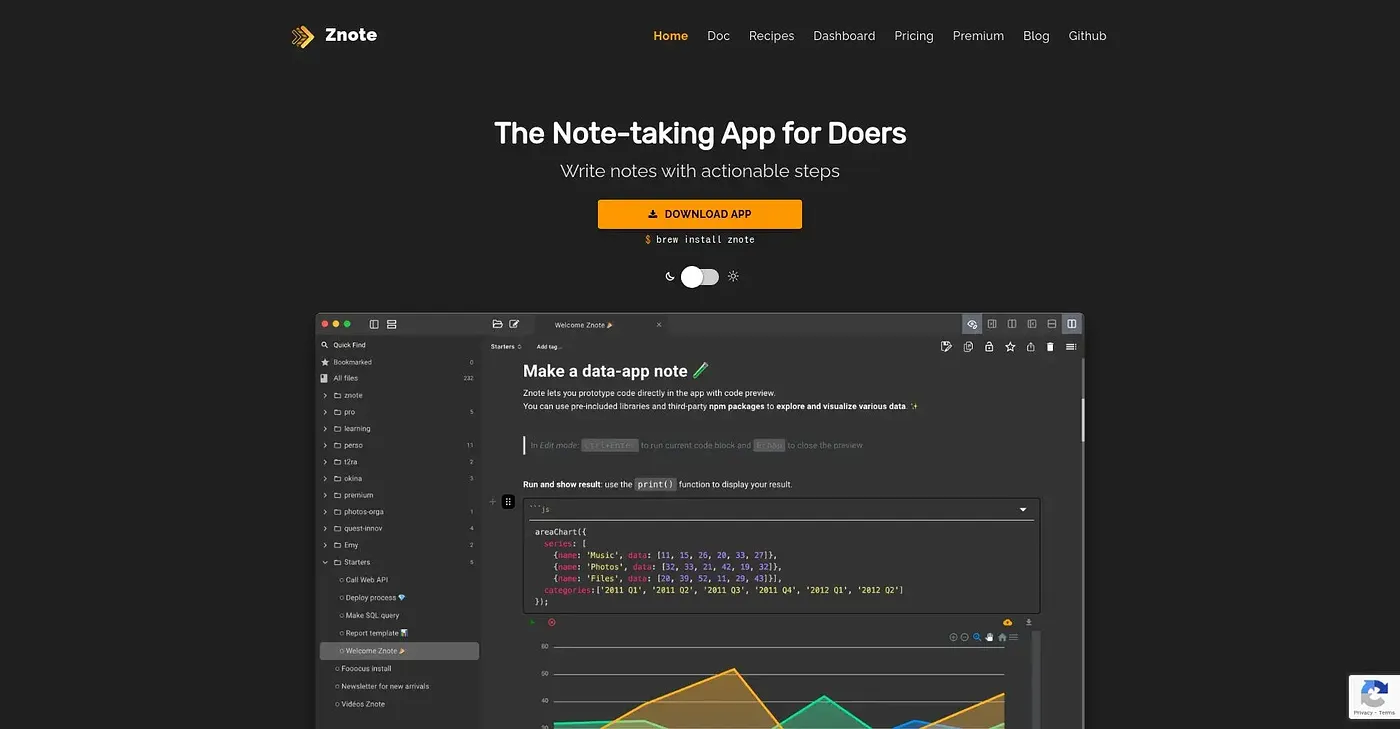The image size is (1400, 729).
Task: Visit the Blog nav link
Action: (x=1036, y=36)
